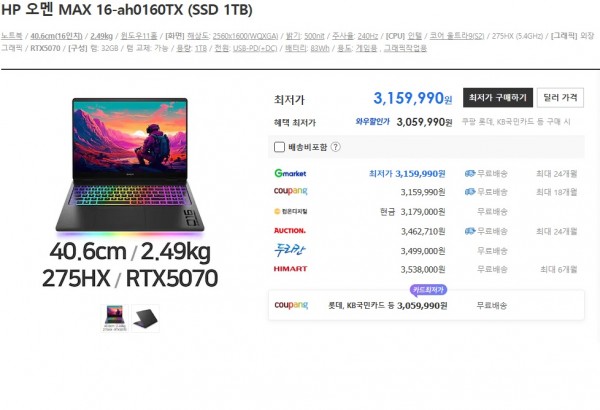Click the Coupang logo in seller list
This screenshot has width=600, height=410.
pyautogui.click(x=290, y=191)
